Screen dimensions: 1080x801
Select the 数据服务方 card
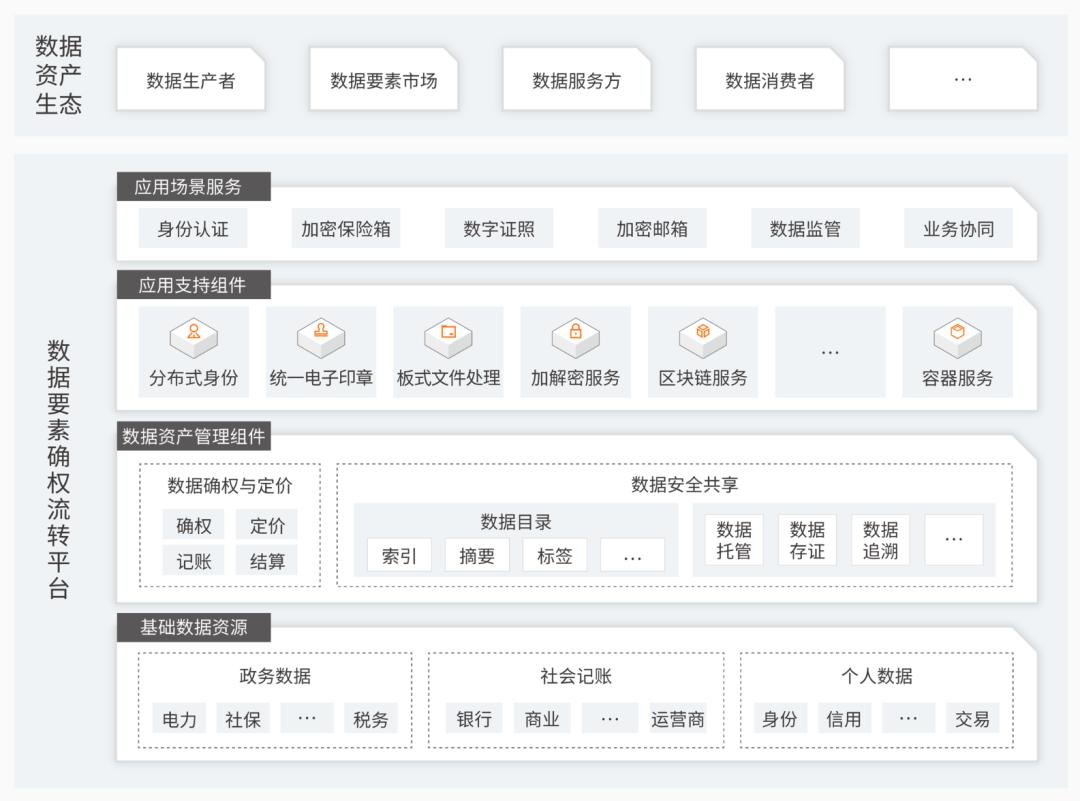[577, 79]
